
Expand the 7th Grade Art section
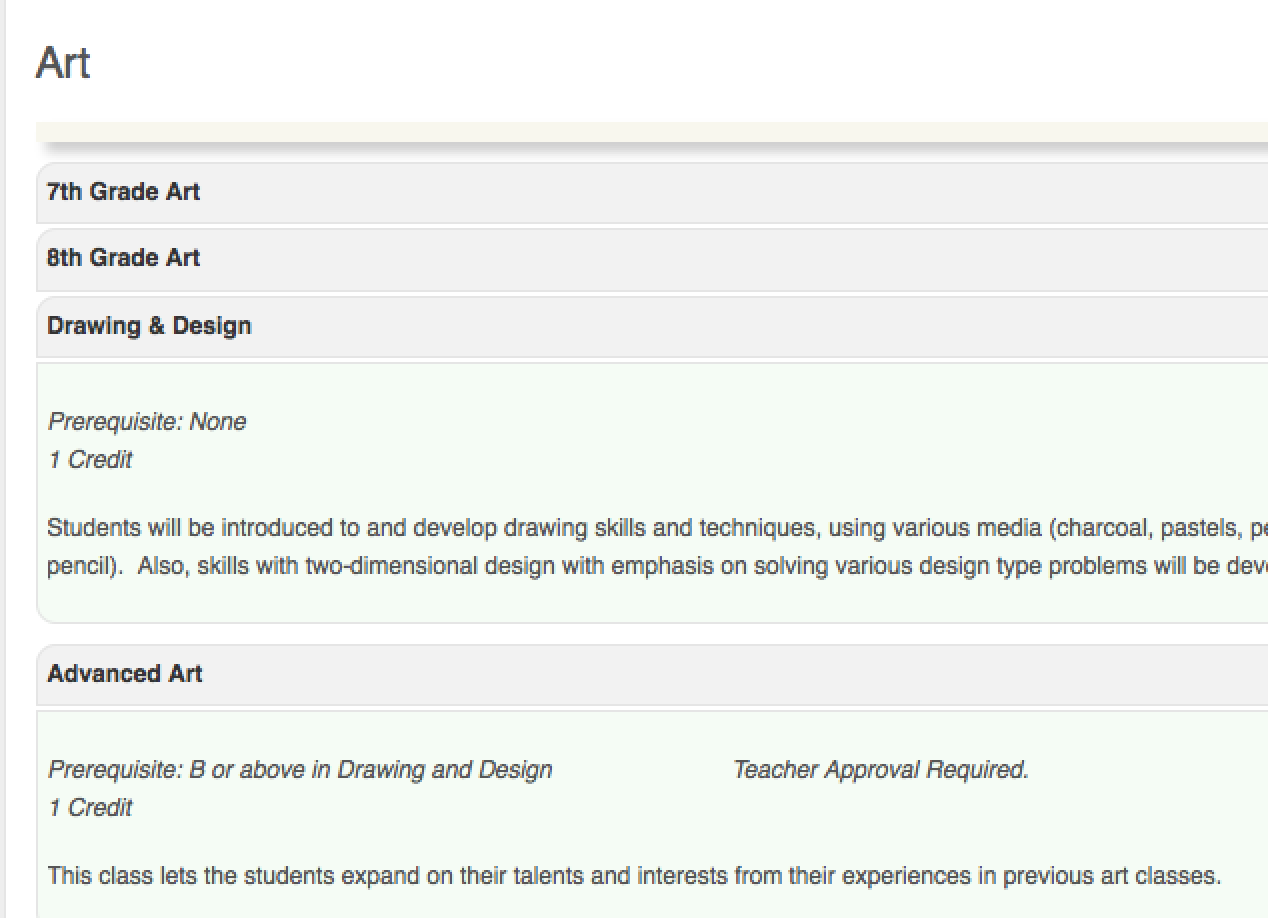[x=124, y=192]
